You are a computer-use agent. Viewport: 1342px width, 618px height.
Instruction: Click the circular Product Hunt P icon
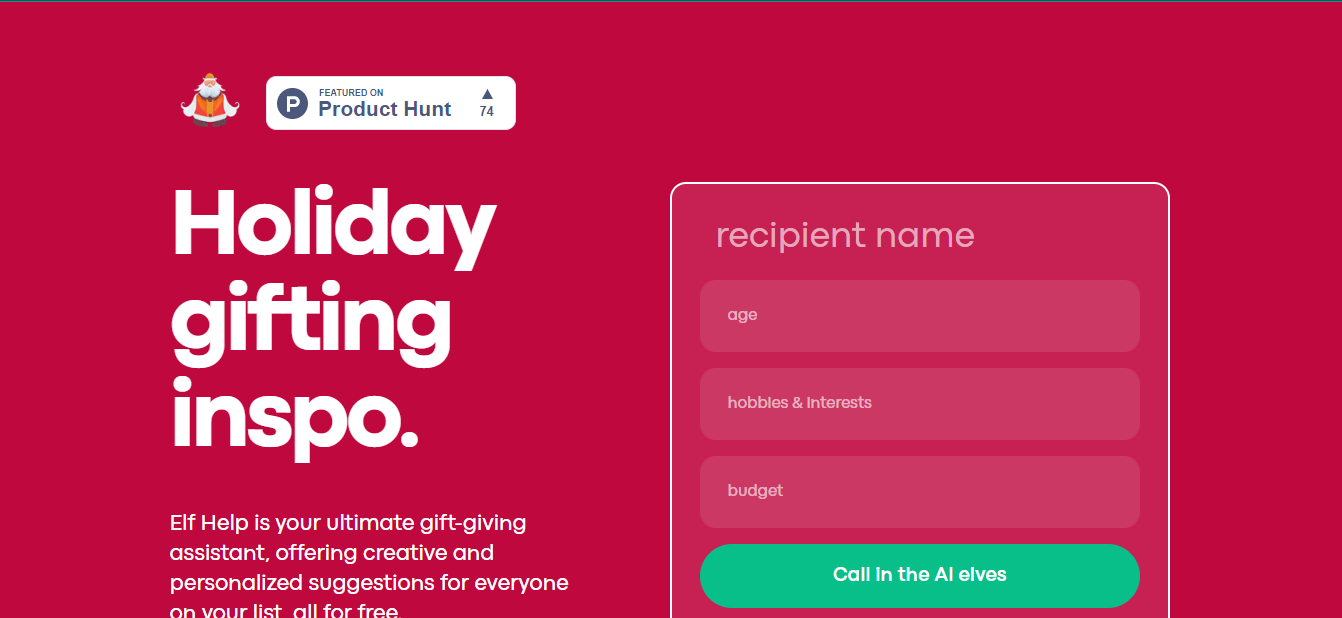coord(292,103)
